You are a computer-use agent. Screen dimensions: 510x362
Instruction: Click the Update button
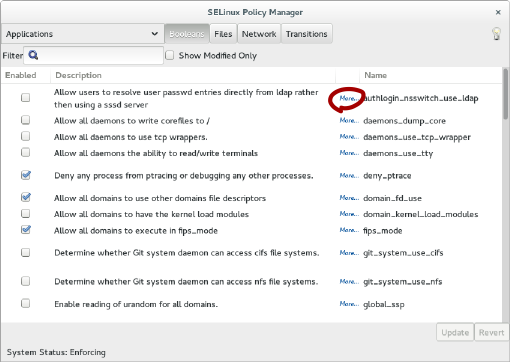coord(455,332)
